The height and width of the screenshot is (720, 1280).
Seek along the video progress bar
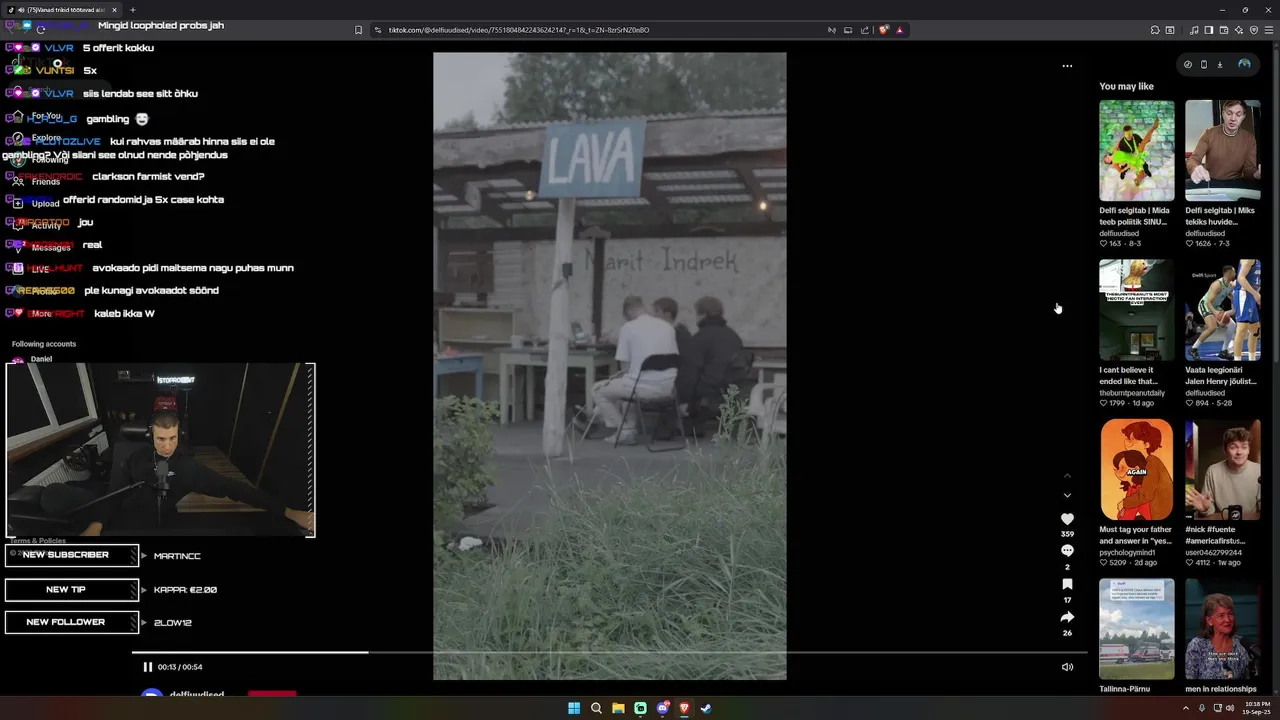tap(609, 652)
